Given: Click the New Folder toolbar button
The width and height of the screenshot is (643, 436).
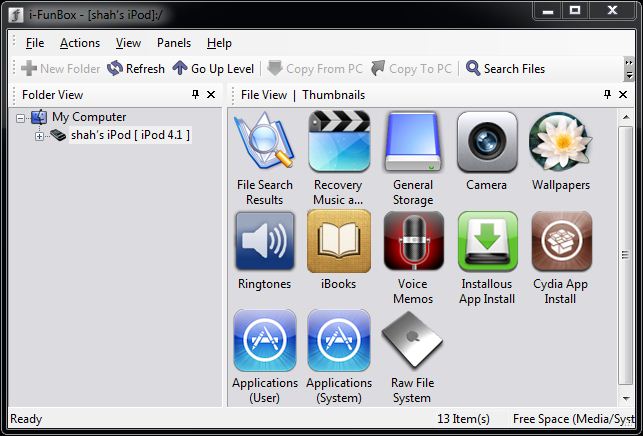Looking at the screenshot, I should point(61,68).
